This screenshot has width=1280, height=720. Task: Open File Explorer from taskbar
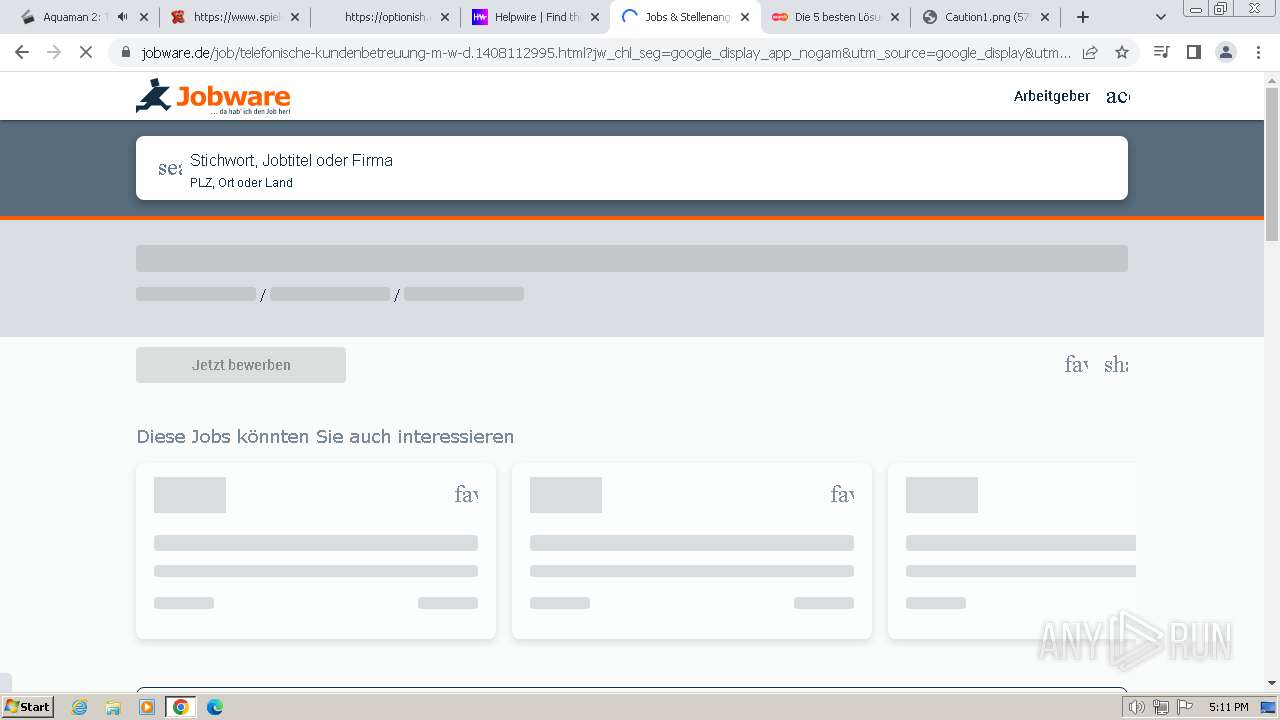click(x=113, y=707)
